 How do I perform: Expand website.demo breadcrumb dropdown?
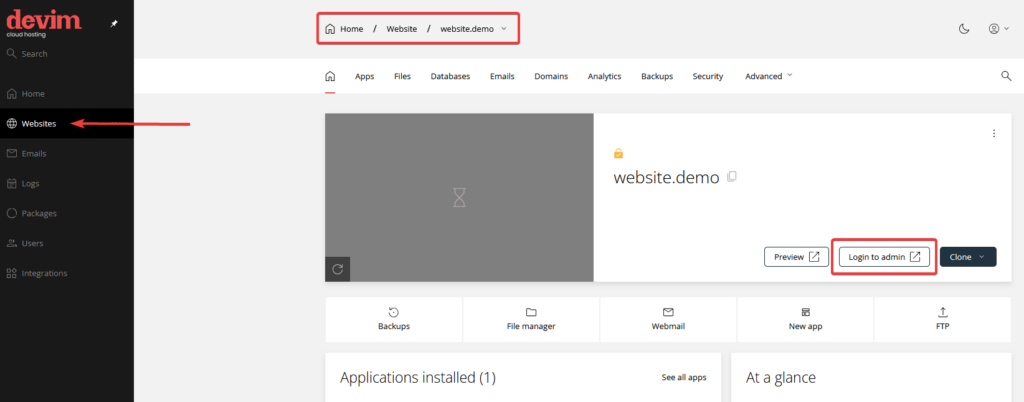point(504,29)
